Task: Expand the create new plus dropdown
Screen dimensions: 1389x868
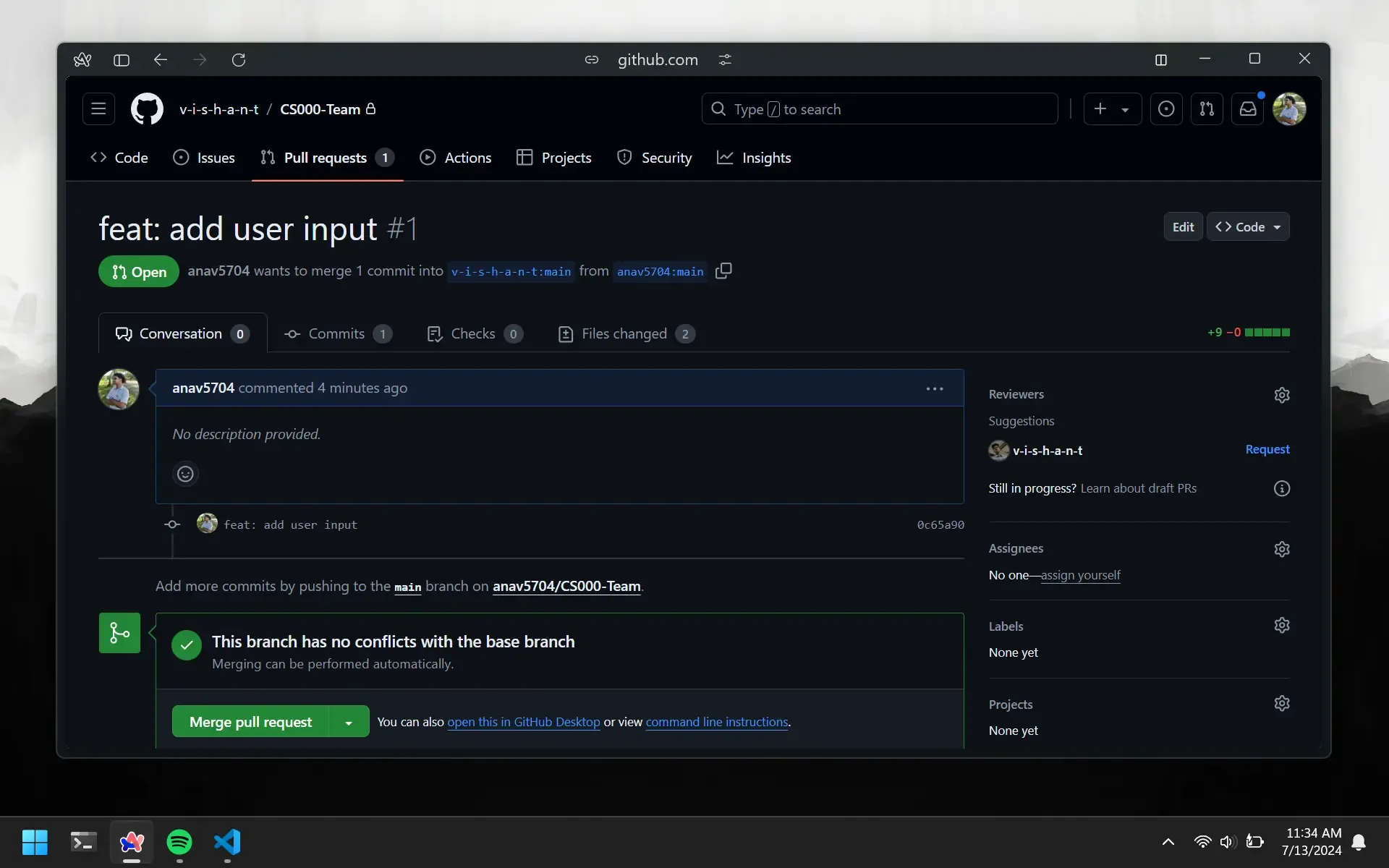Action: [1113, 109]
